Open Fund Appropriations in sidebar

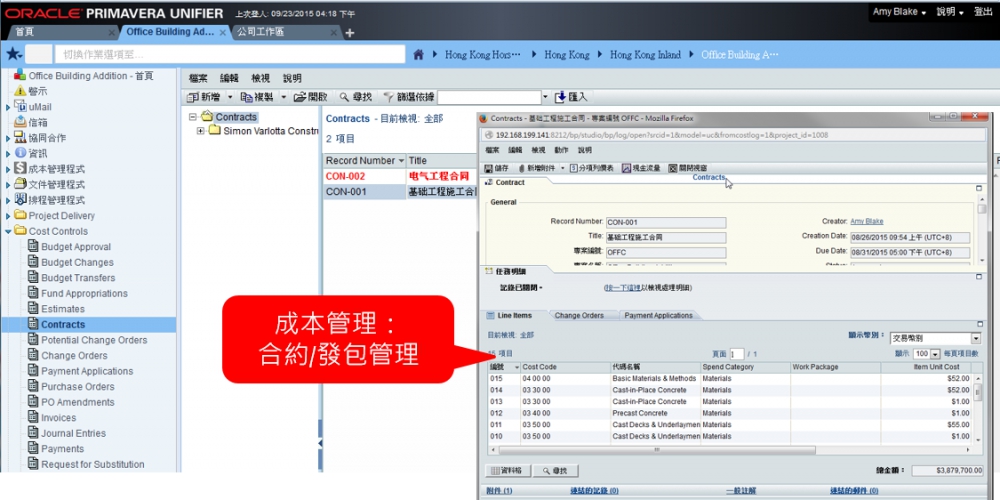tap(84, 293)
